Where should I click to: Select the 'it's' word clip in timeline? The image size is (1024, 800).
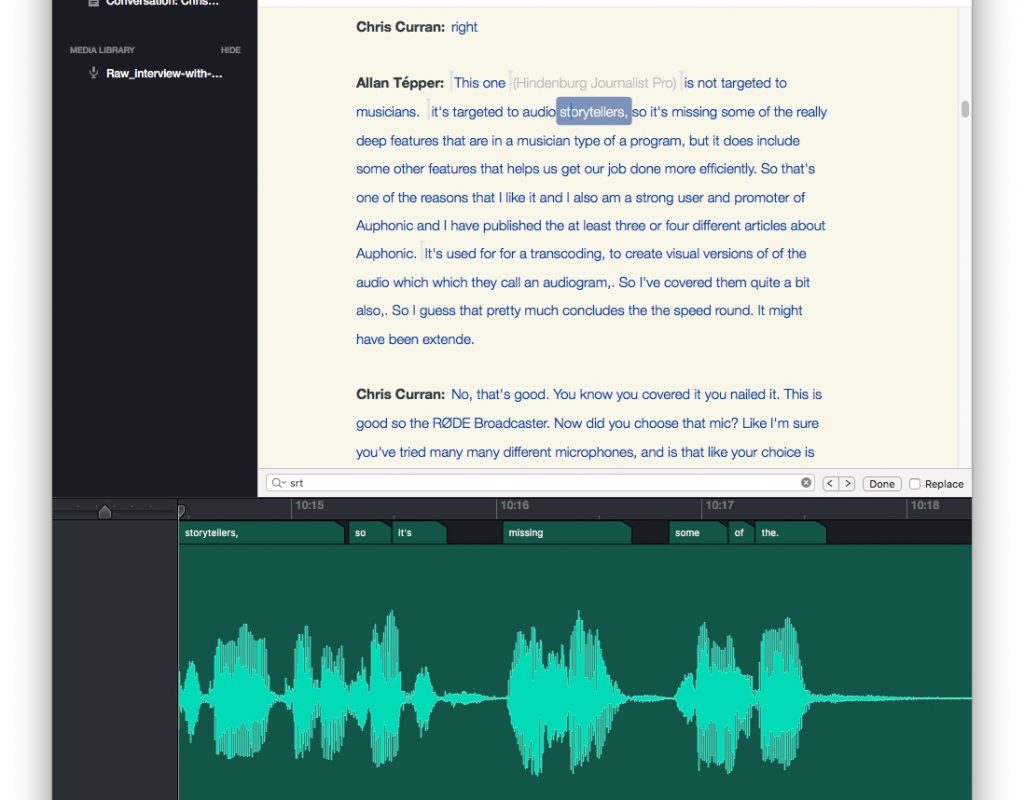click(419, 532)
